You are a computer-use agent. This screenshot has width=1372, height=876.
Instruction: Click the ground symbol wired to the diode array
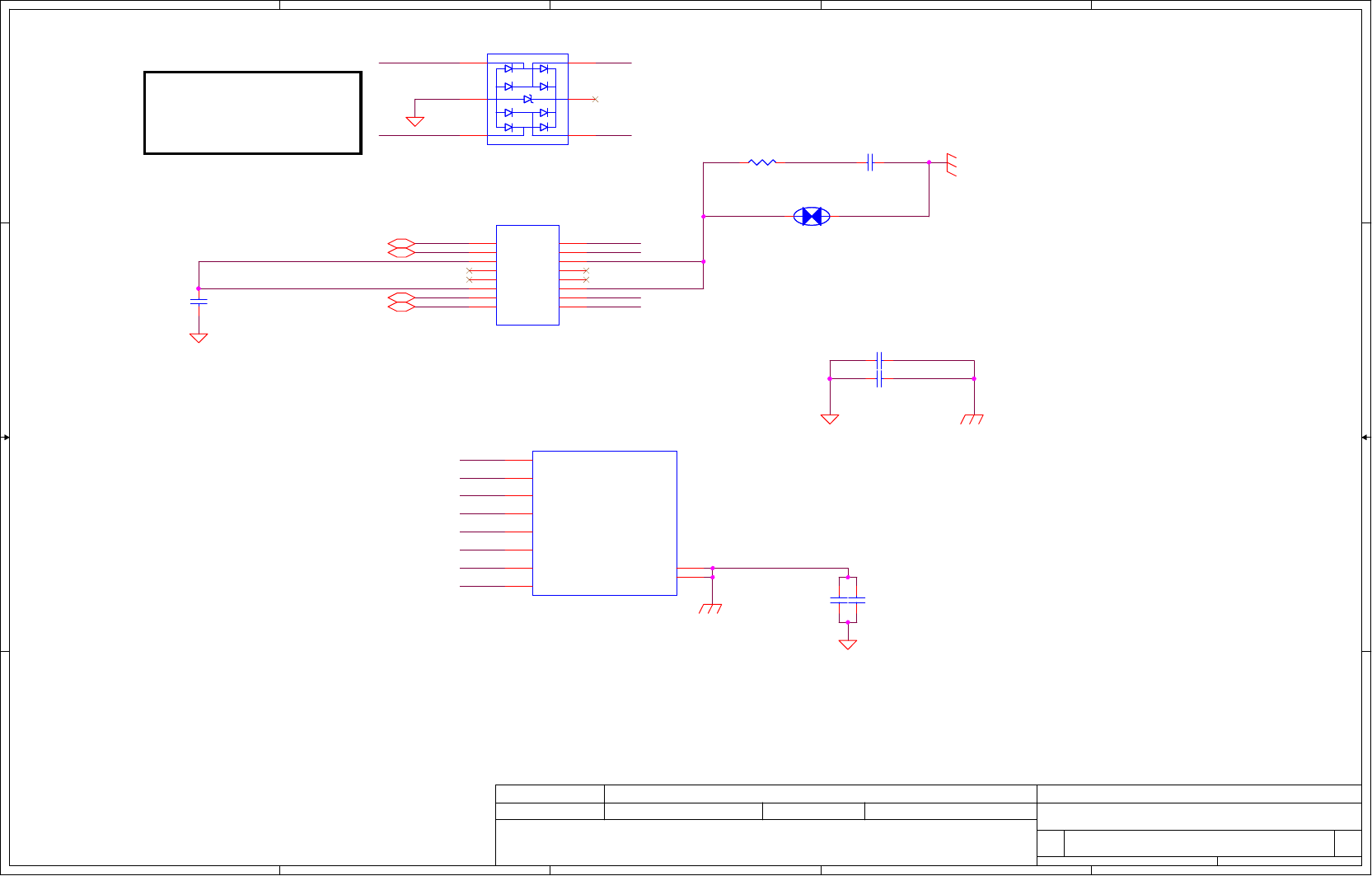point(415,121)
